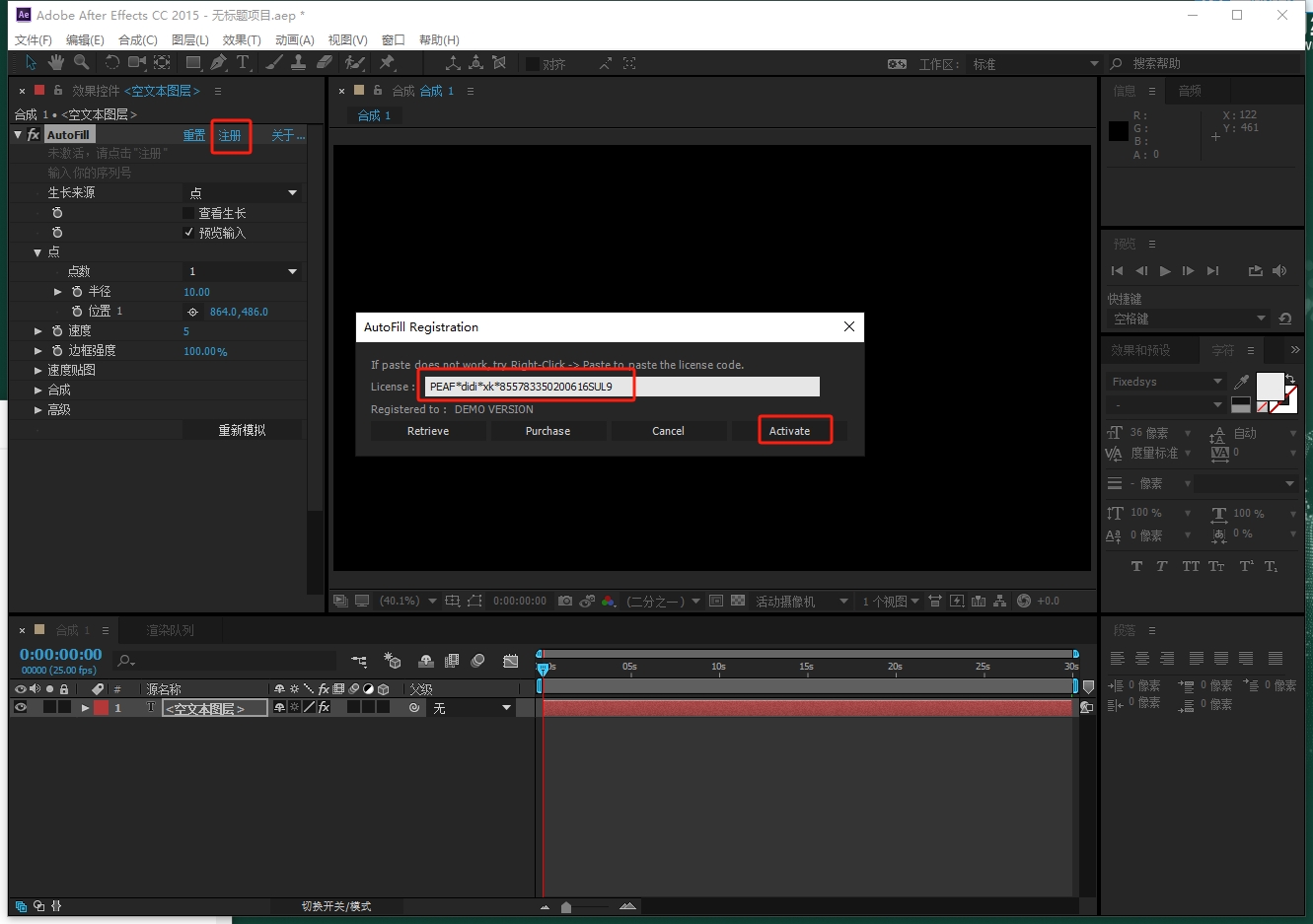
Task: Click the eyedropper in Character panel
Action: 1242,382
